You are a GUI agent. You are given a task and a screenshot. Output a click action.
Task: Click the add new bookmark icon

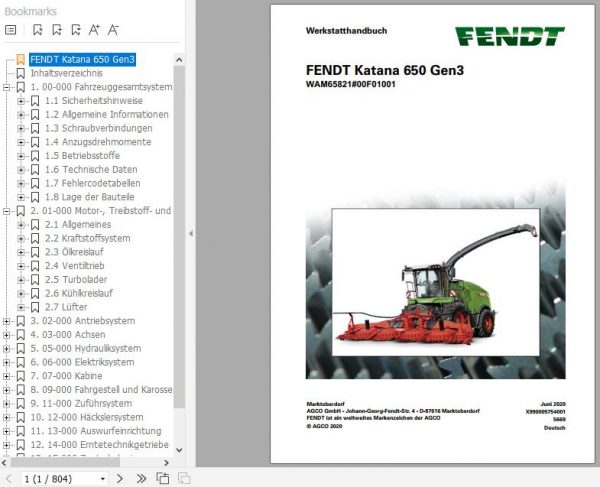[x=57, y=30]
